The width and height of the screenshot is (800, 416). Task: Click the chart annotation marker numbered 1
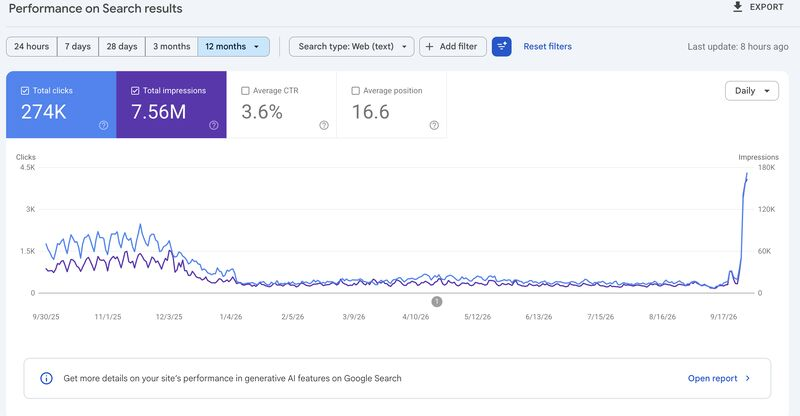437,302
